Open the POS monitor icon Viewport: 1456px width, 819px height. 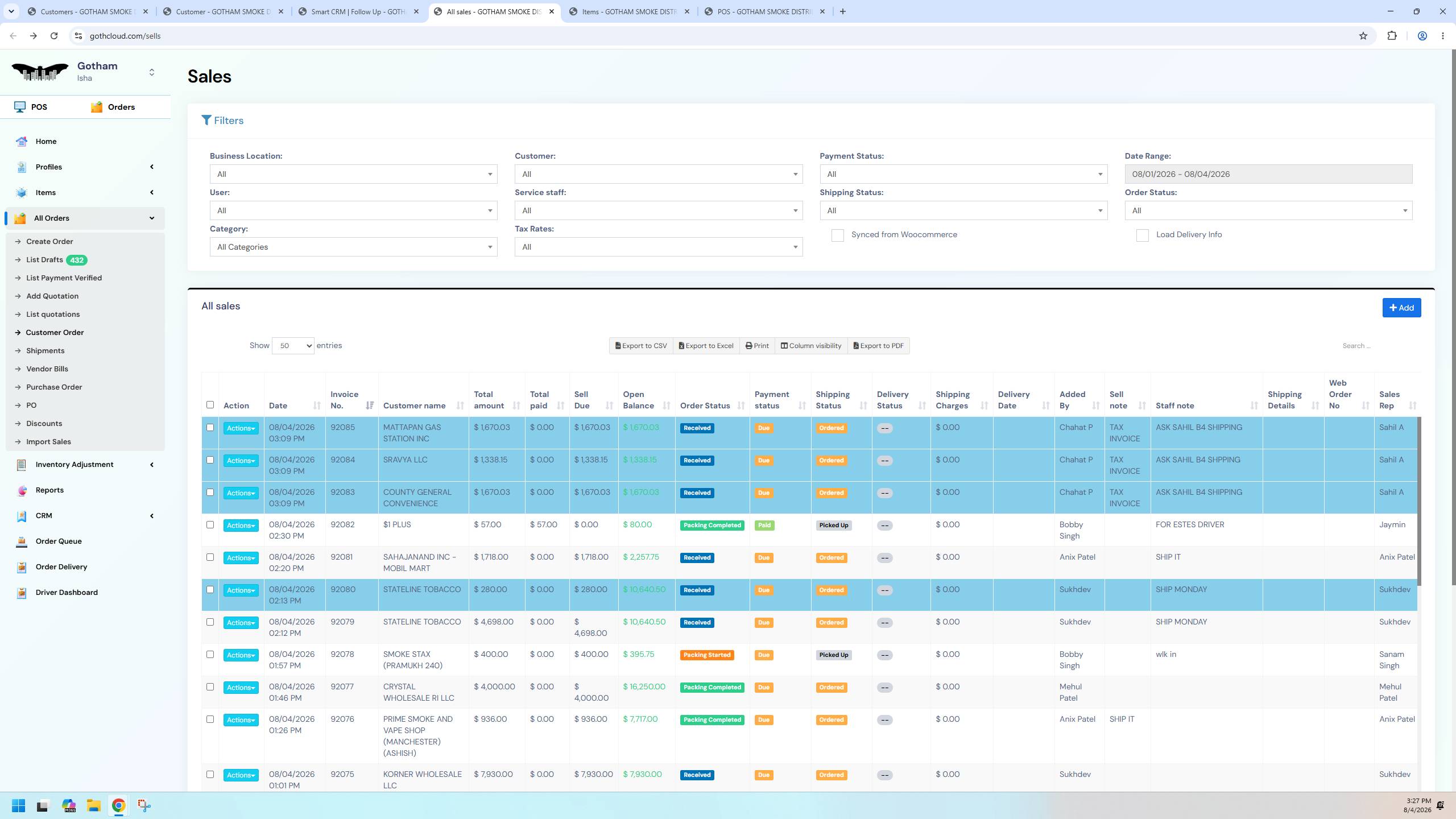click(20, 107)
